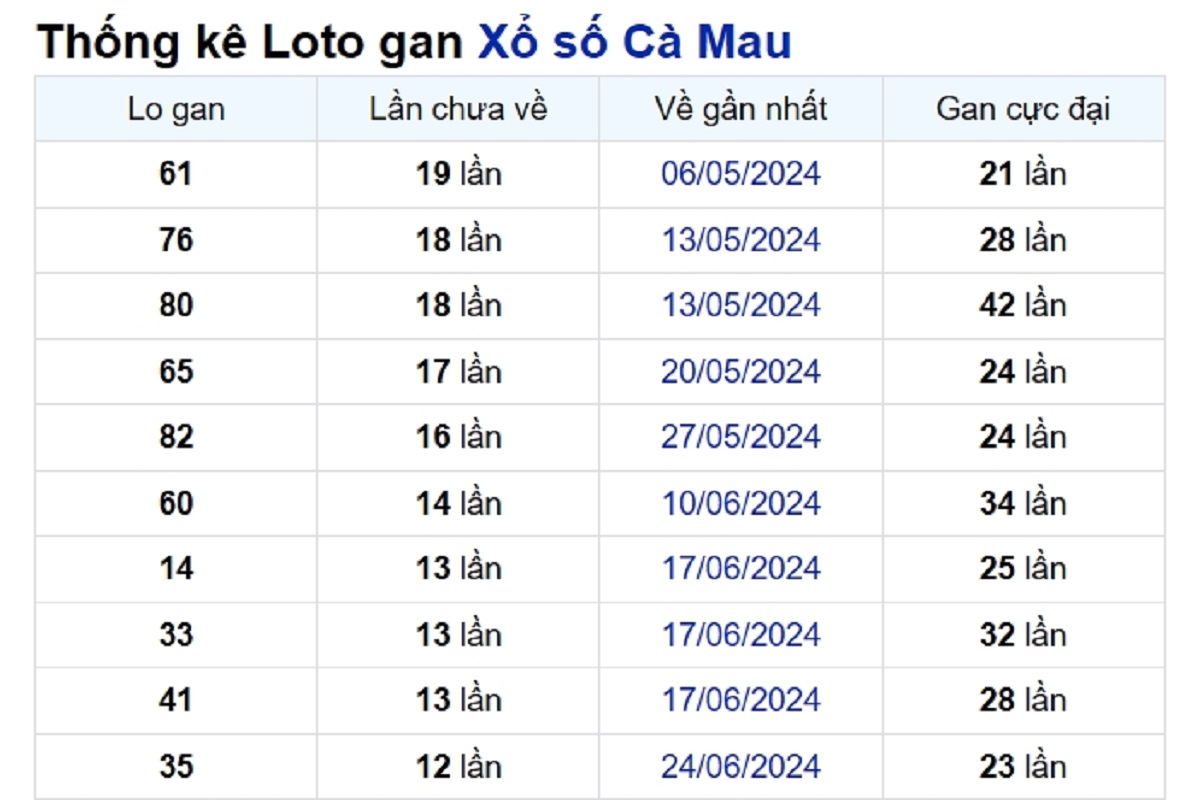Open the 24/06/2024 date link
This screenshot has height=800, width=1200.
point(741,767)
